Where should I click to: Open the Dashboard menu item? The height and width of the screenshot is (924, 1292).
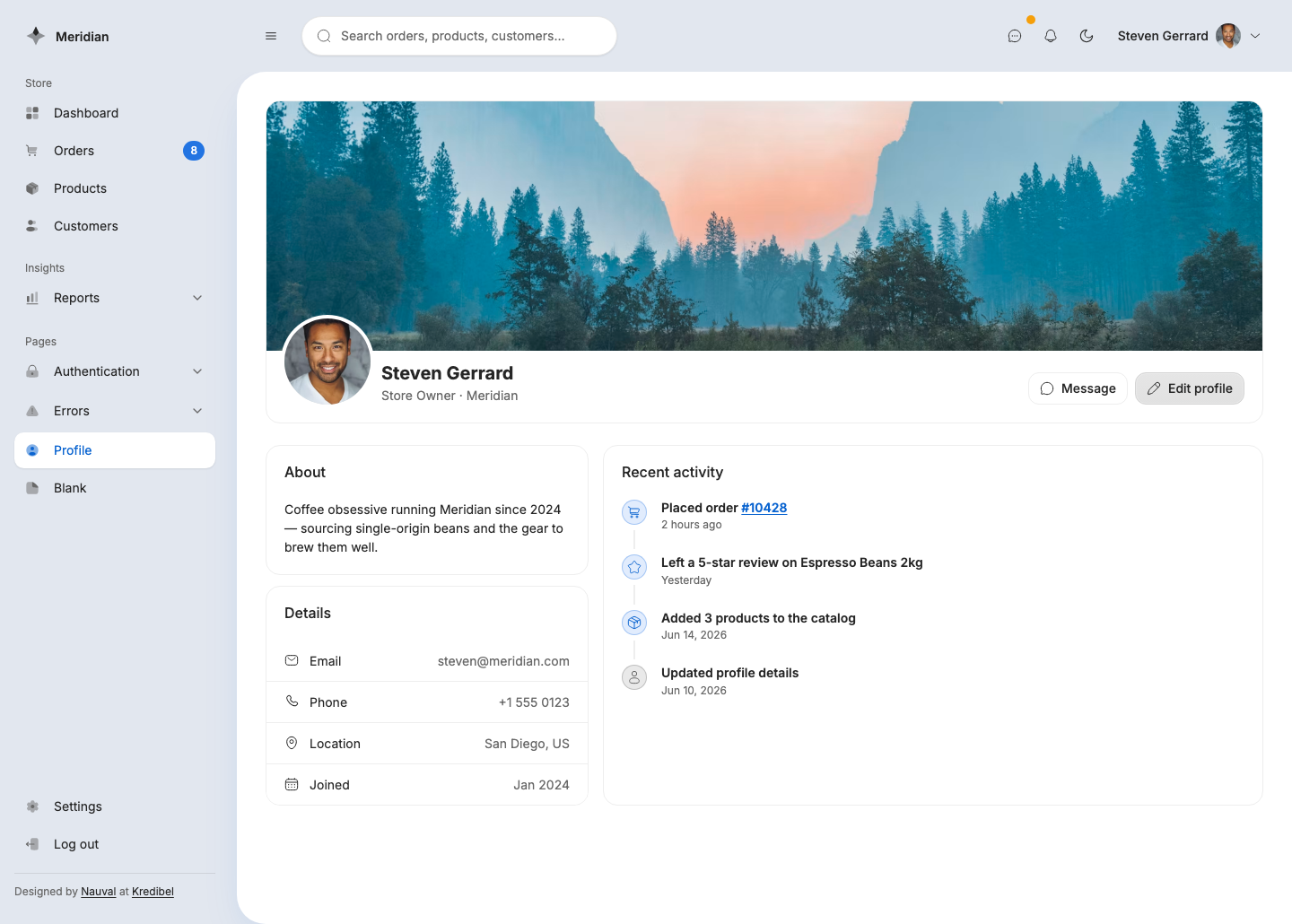pos(115,113)
